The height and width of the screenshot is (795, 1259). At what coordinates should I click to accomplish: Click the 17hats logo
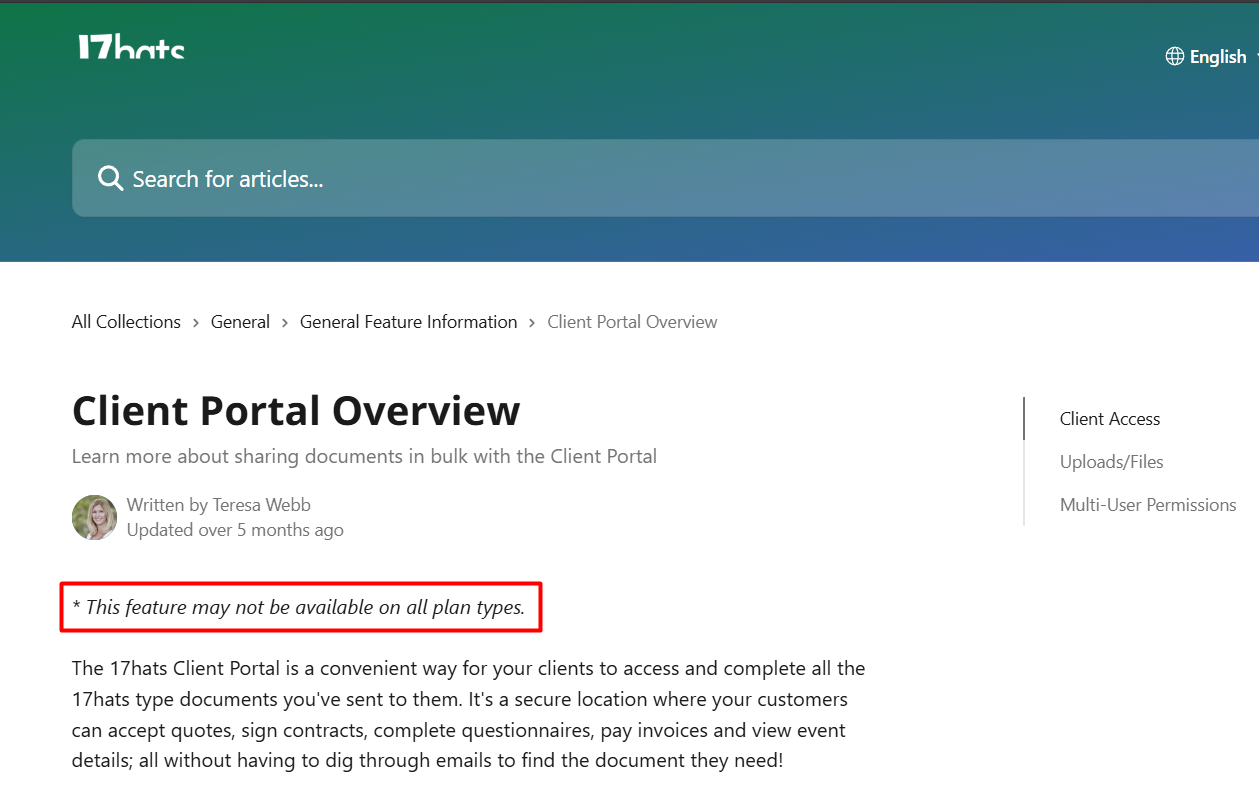[131, 46]
